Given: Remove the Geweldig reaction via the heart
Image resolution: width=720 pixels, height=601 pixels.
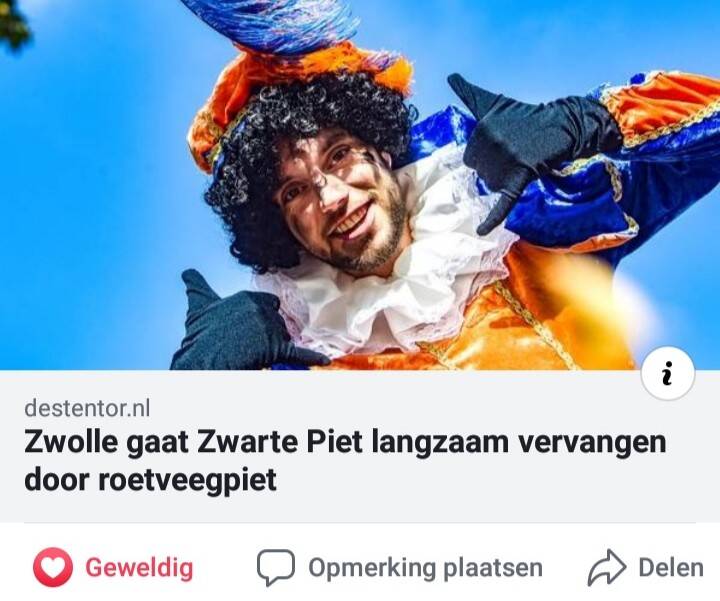Looking at the screenshot, I should pos(53,567).
